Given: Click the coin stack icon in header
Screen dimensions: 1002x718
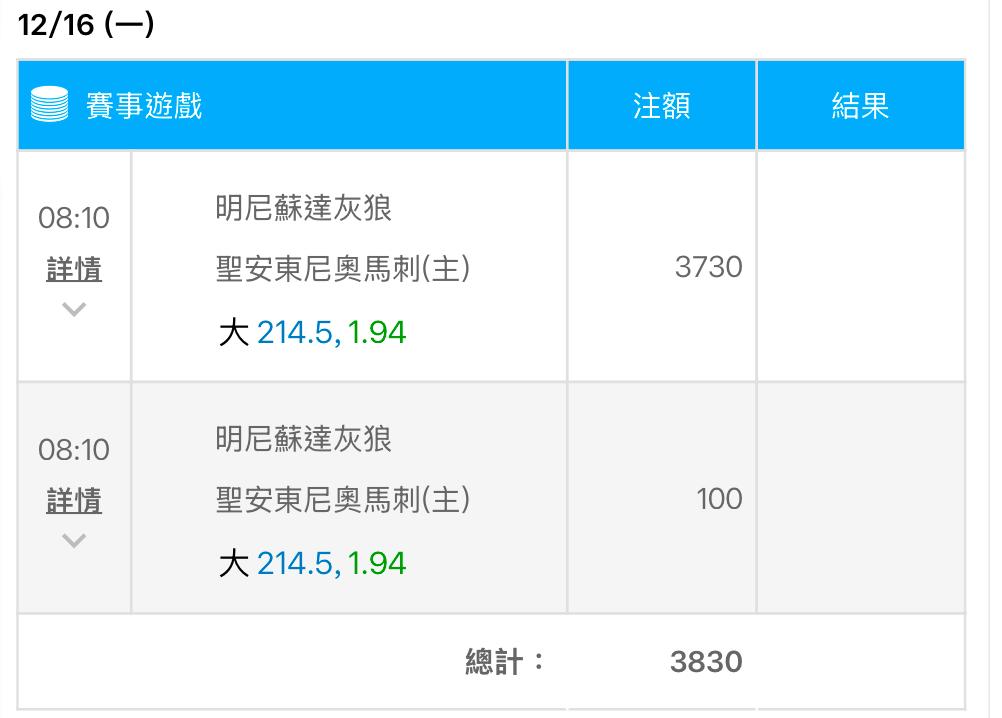Looking at the screenshot, I should [x=50, y=105].
